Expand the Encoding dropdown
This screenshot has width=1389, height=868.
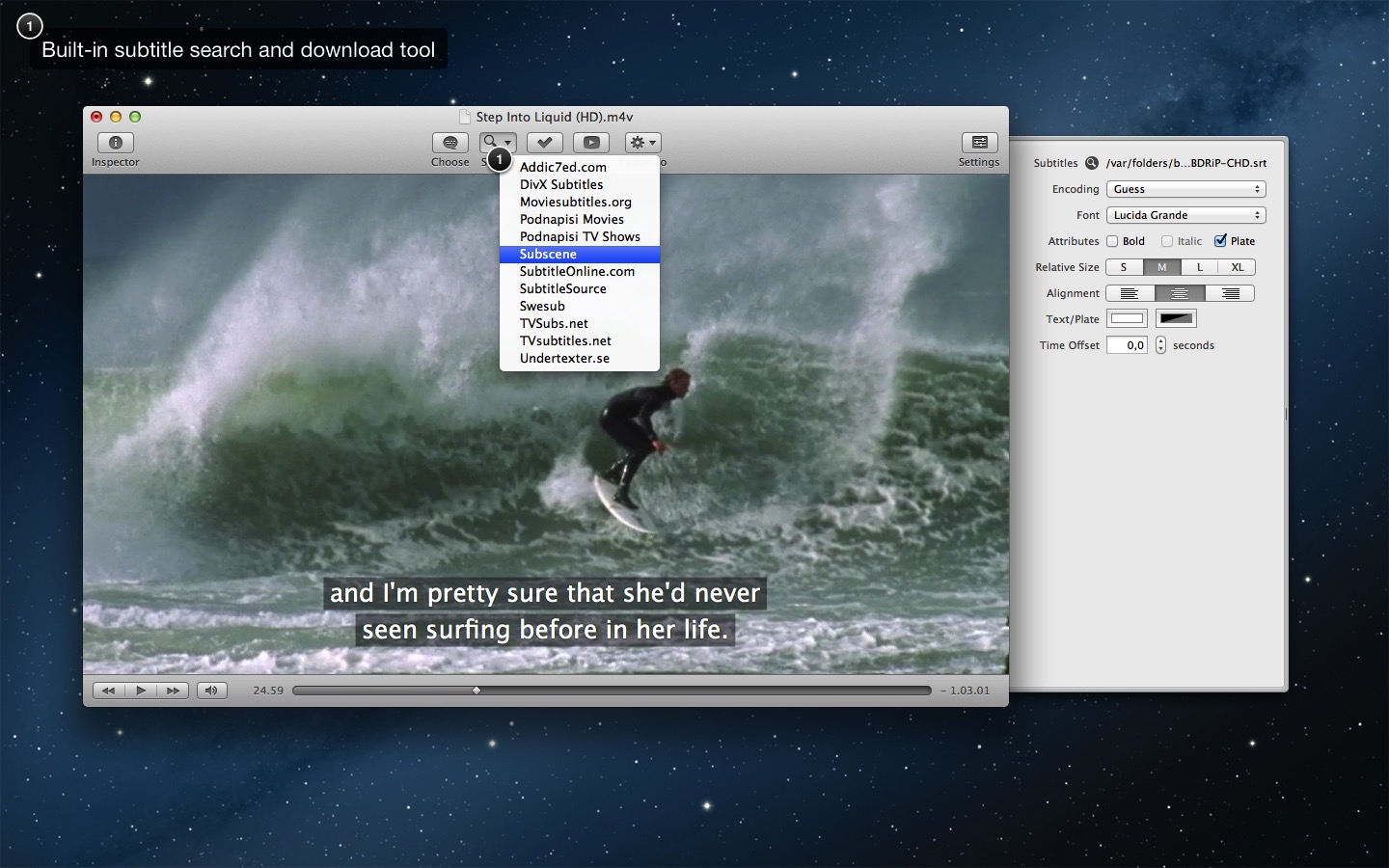click(x=1185, y=189)
